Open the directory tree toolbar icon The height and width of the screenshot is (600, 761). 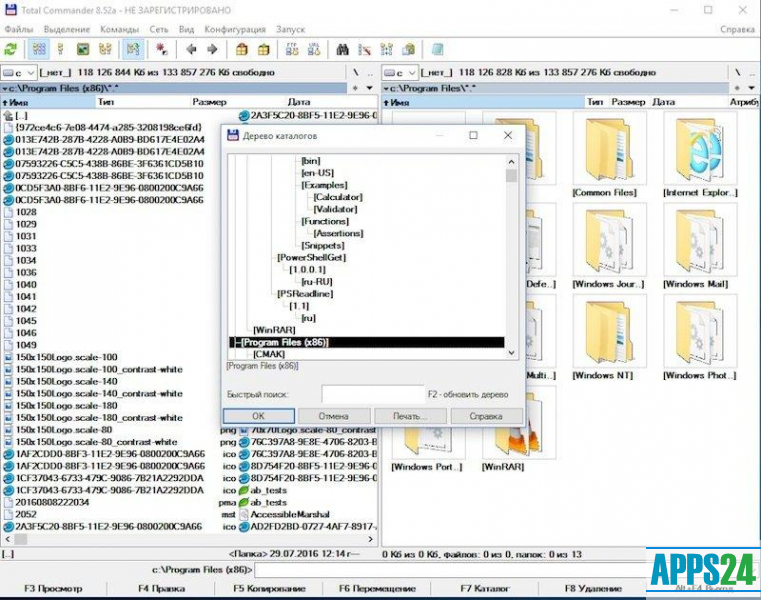pyautogui.click(x=105, y=49)
